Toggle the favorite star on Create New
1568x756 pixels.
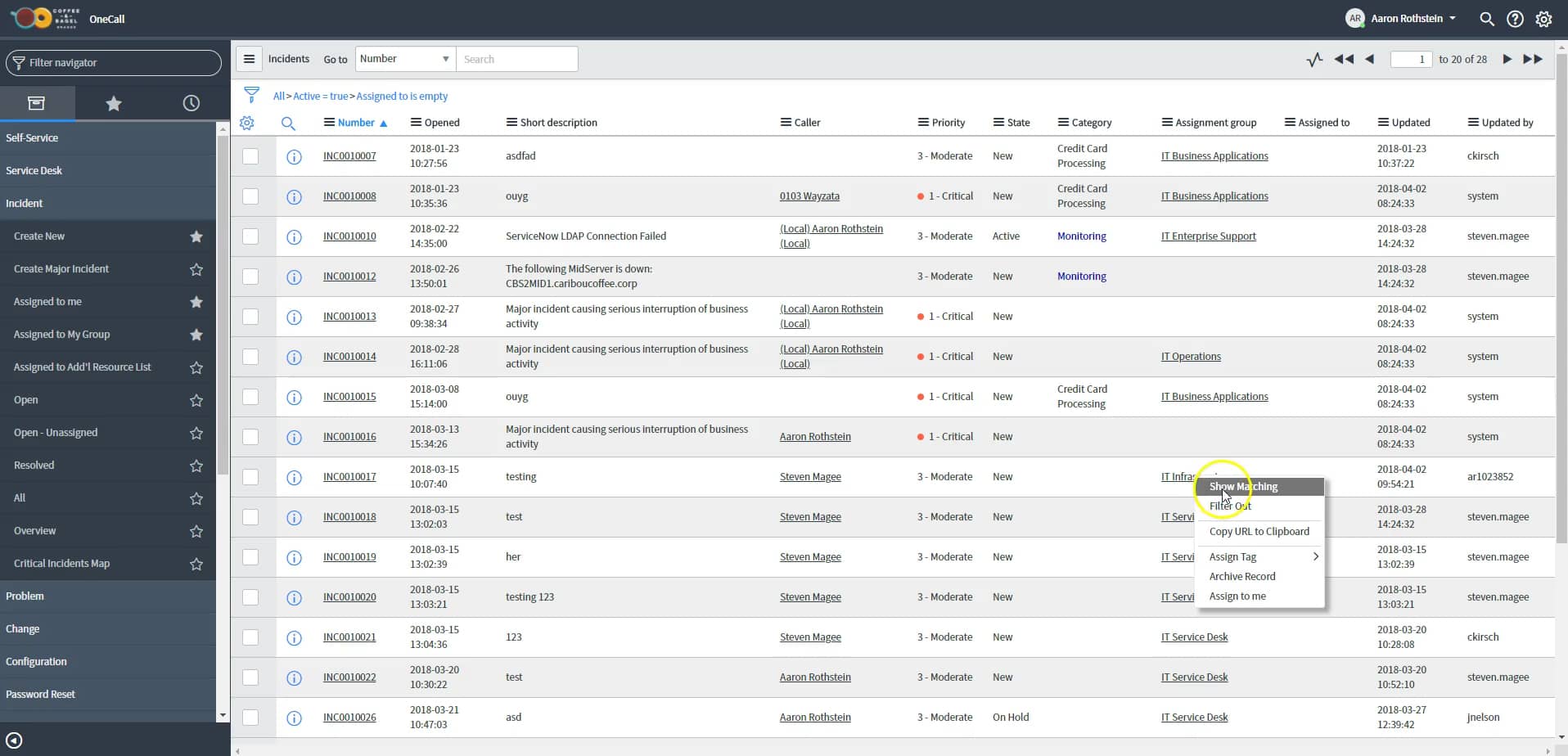(x=196, y=236)
